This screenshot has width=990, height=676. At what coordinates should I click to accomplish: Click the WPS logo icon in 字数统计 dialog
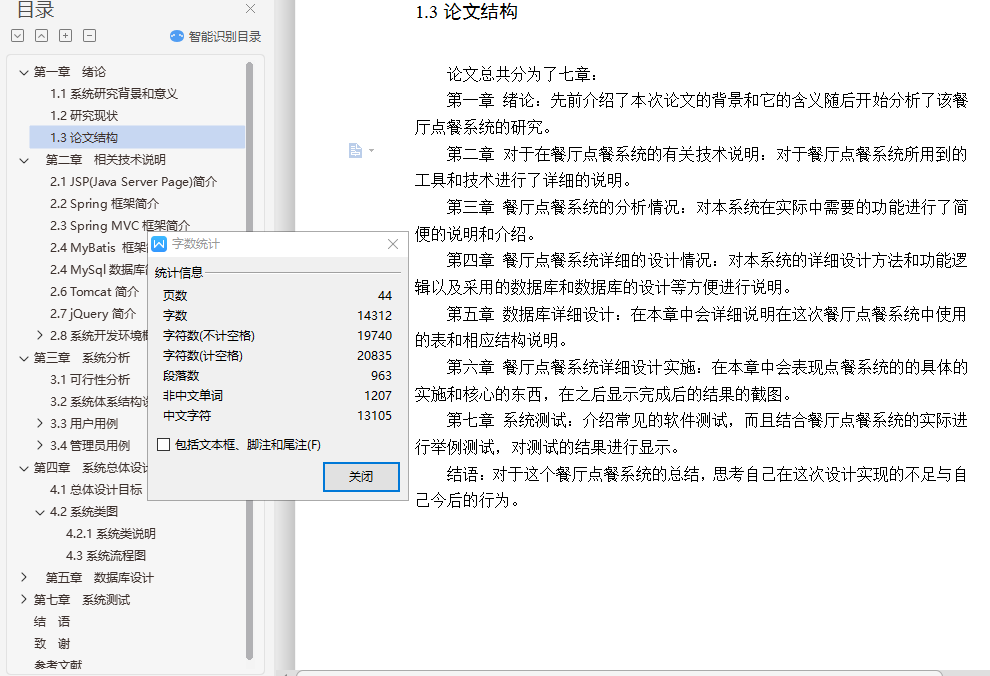159,244
